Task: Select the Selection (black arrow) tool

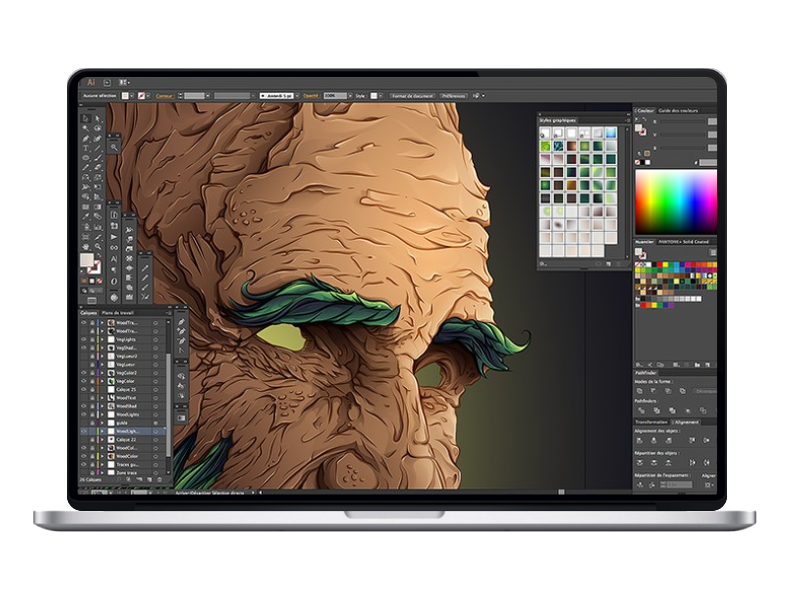Action: [86, 118]
